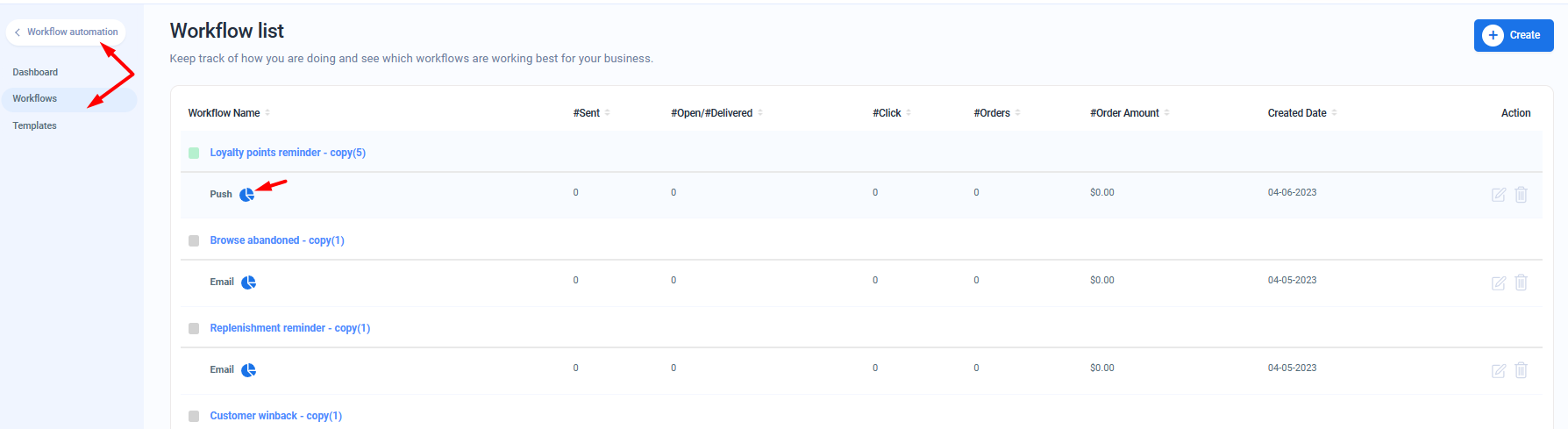Toggle status box for Browse abandoned workflow
The image size is (1568, 429).
[194, 240]
